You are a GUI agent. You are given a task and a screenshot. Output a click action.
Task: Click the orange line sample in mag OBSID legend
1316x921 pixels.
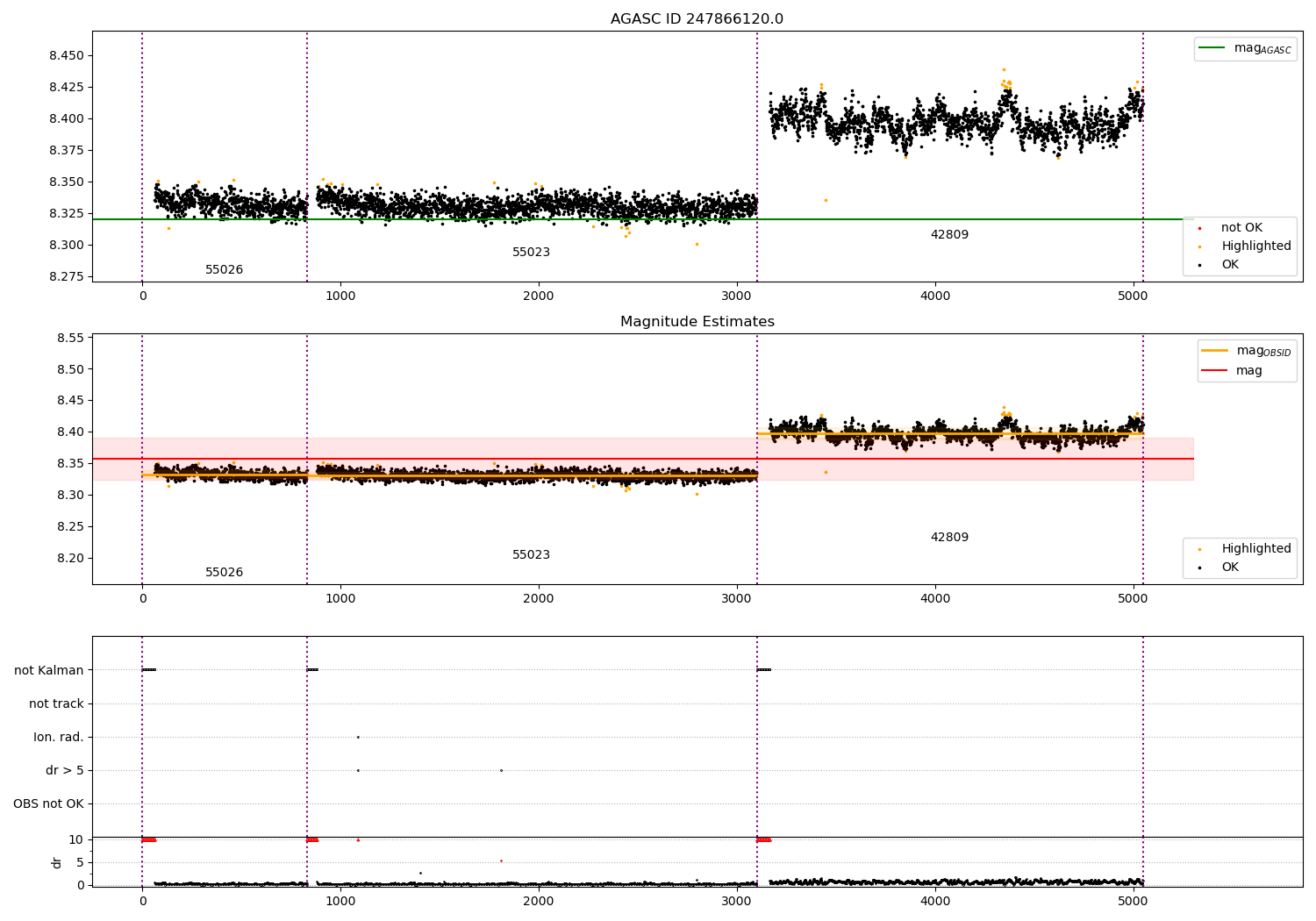tap(1215, 351)
